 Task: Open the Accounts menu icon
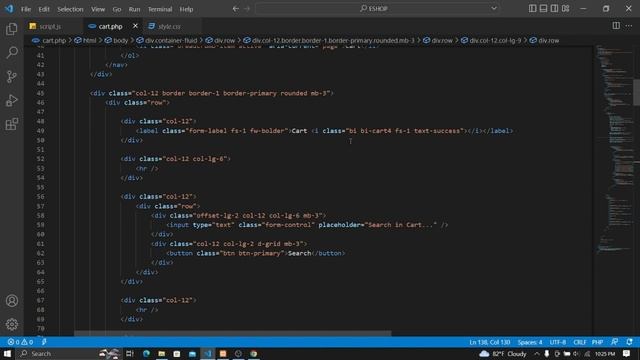(12, 301)
